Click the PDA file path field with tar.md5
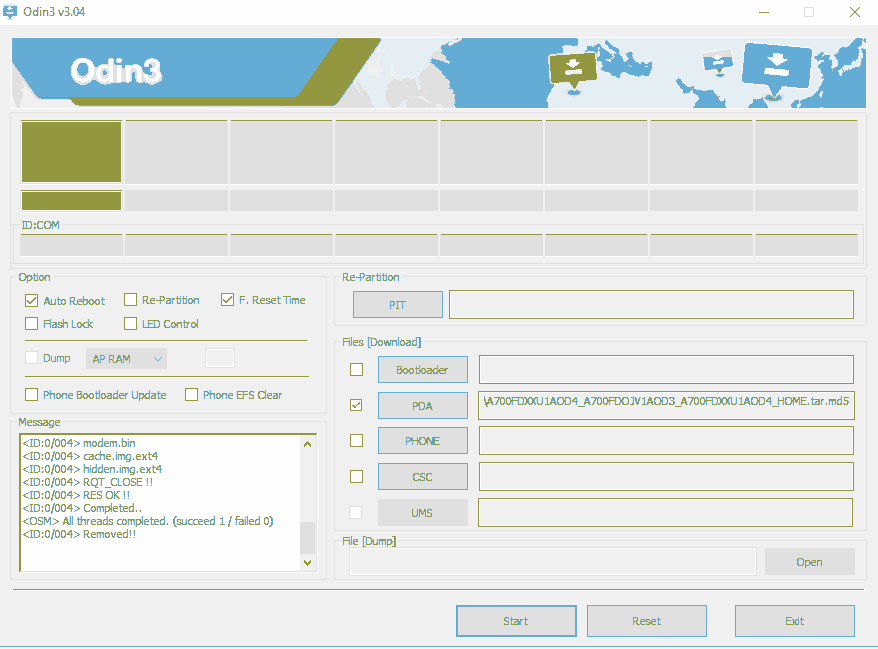This screenshot has height=649, width=878. [666, 405]
